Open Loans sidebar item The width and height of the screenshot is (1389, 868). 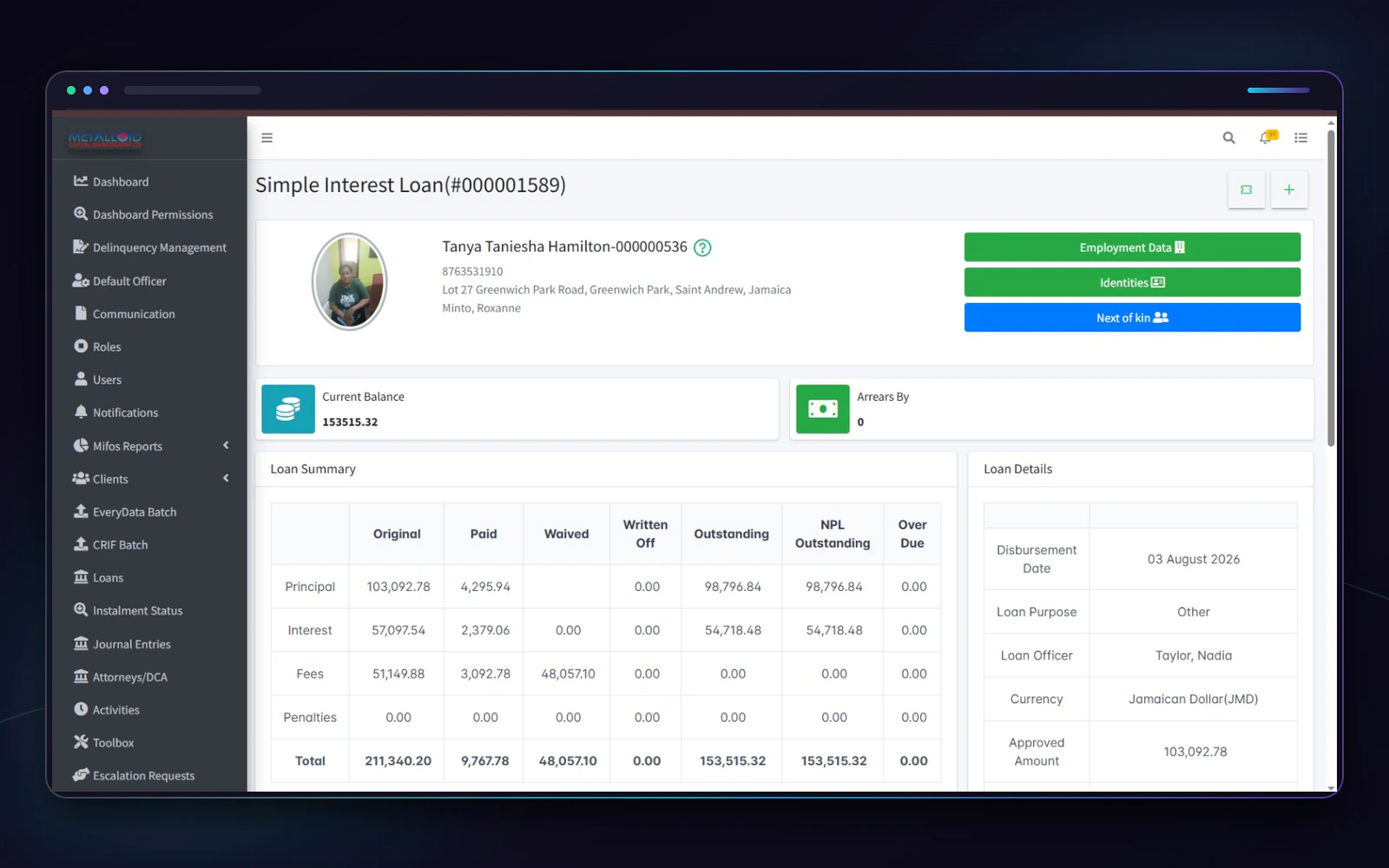pyautogui.click(x=149, y=578)
